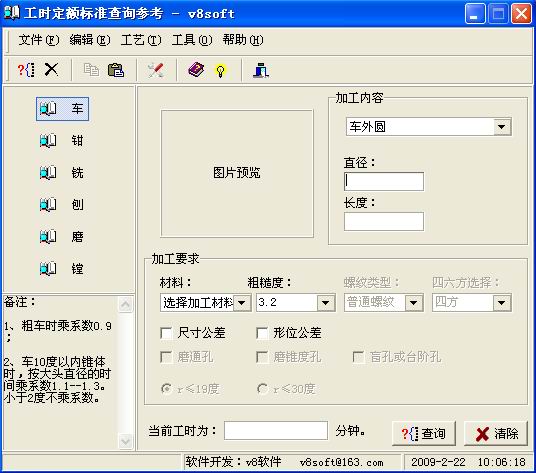Image resolution: width=536 pixels, height=473 pixels.
Task: Click the remarks scrollbar down arrow
Action: [125, 441]
